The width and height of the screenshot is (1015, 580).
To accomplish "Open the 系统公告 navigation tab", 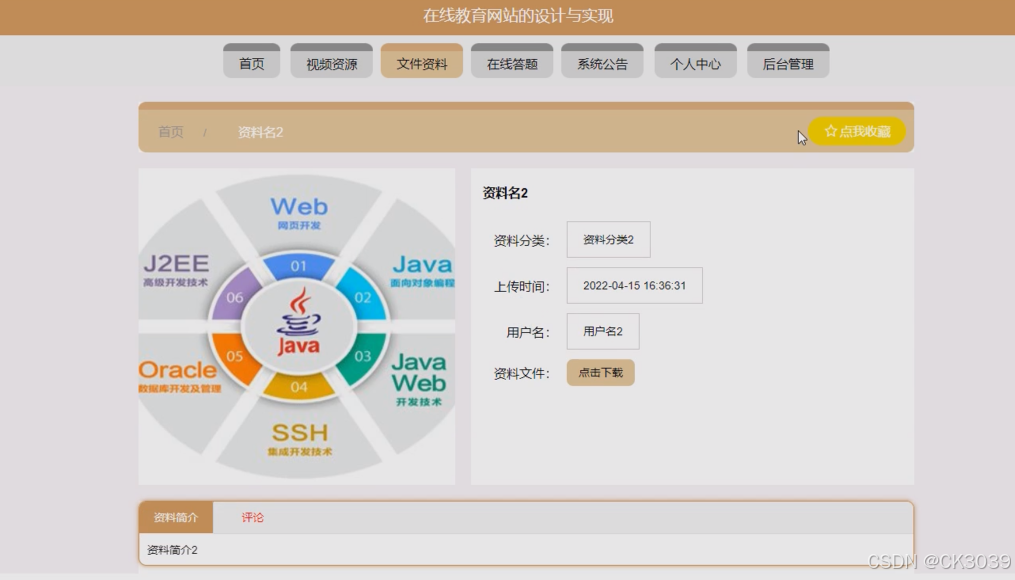I will point(602,61).
